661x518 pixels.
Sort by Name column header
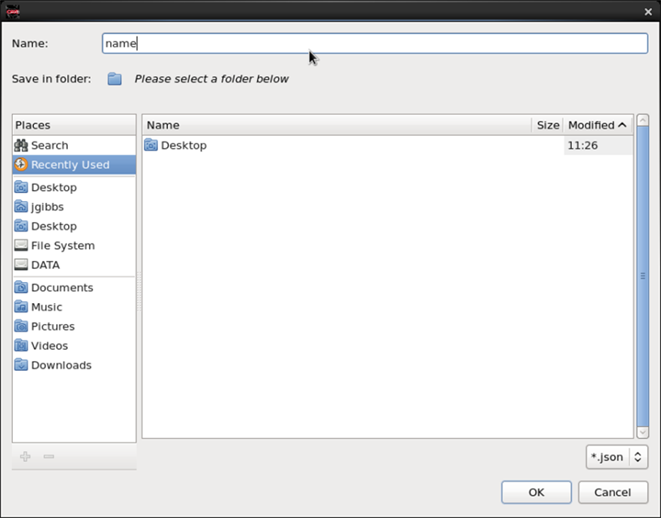pyautogui.click(x=337, y=125)
